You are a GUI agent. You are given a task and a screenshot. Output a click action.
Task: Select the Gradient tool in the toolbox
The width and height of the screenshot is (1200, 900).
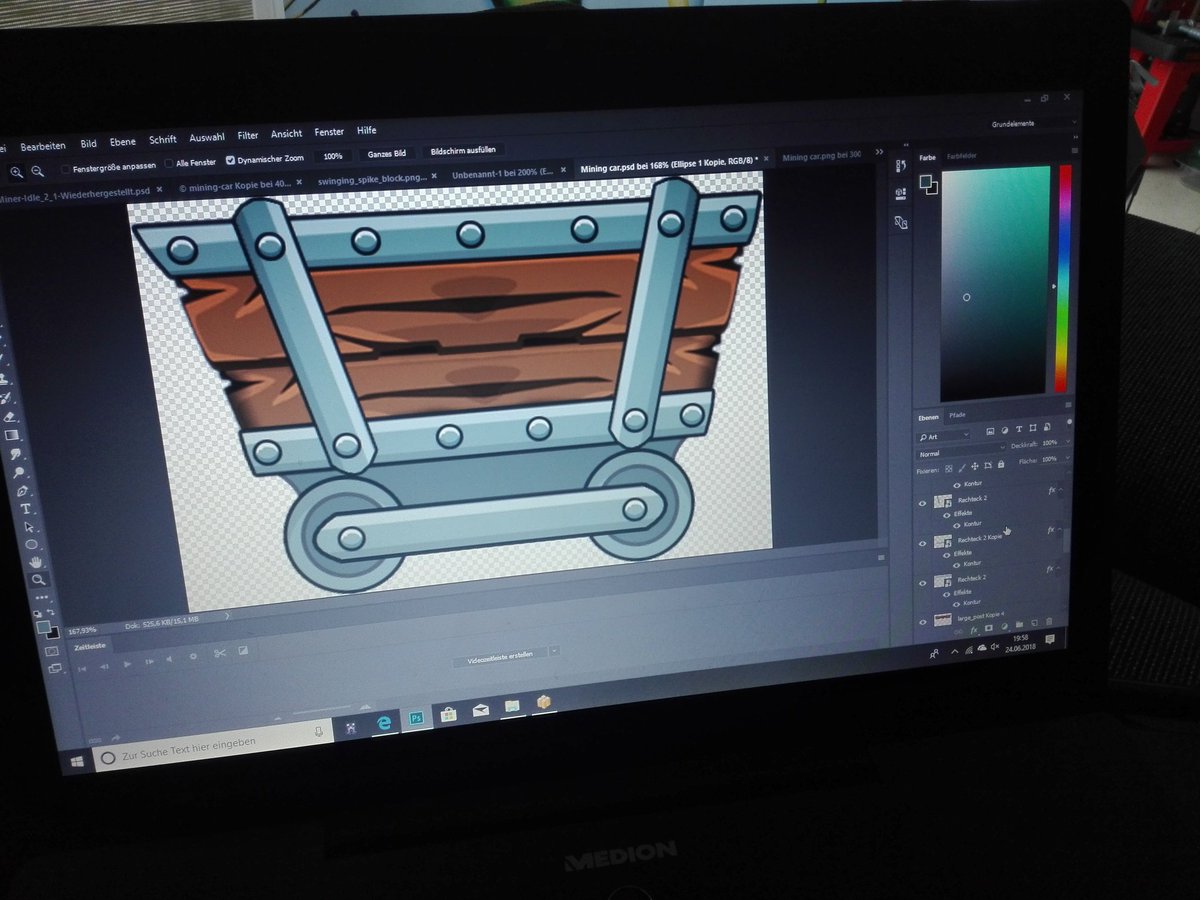12,435
